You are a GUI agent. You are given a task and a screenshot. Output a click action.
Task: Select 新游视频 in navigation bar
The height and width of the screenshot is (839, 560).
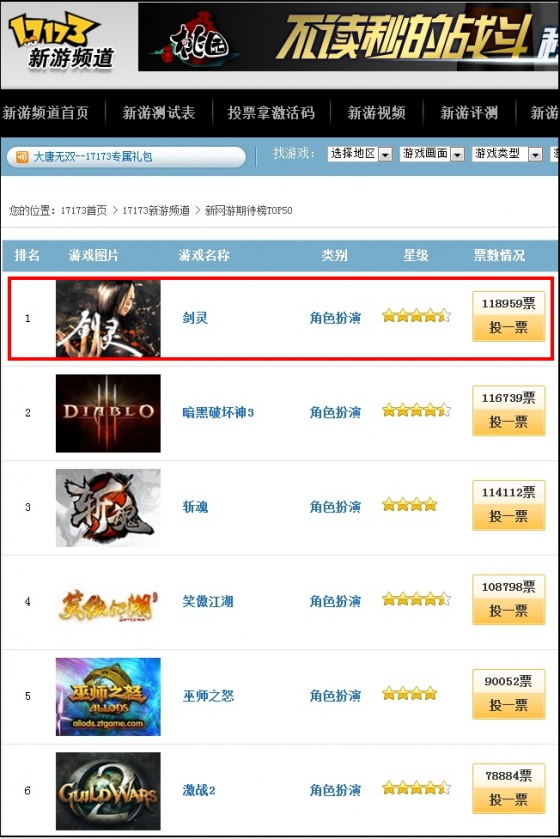click(x=377, y=113)
